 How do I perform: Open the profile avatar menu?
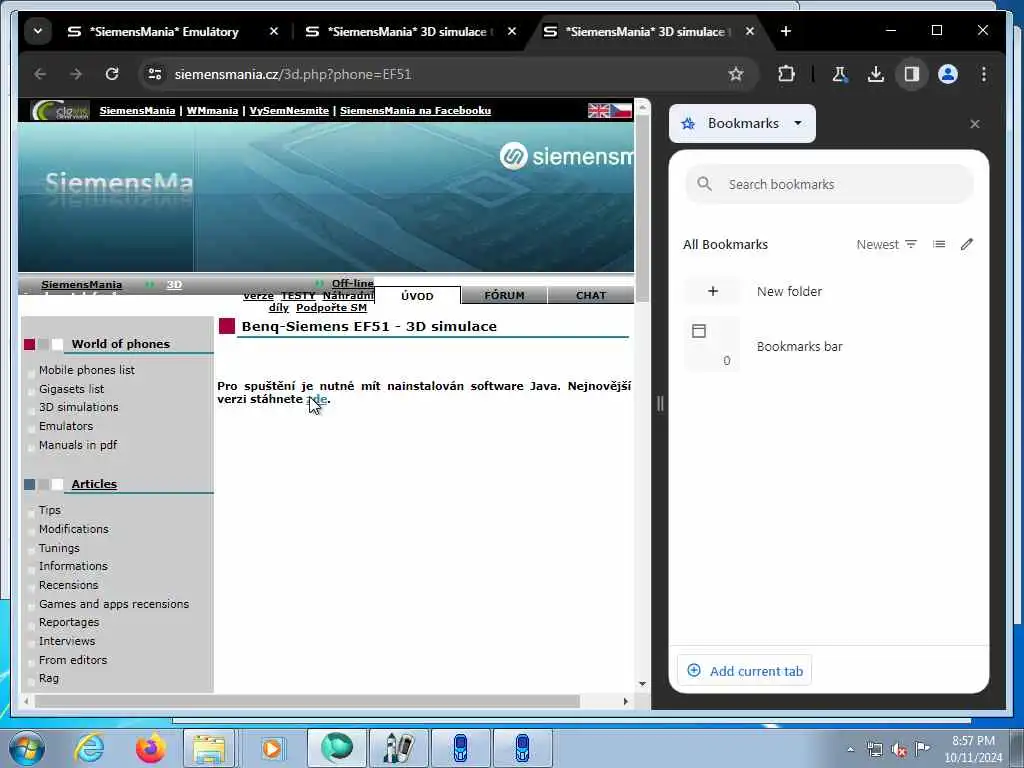(948, 74)
